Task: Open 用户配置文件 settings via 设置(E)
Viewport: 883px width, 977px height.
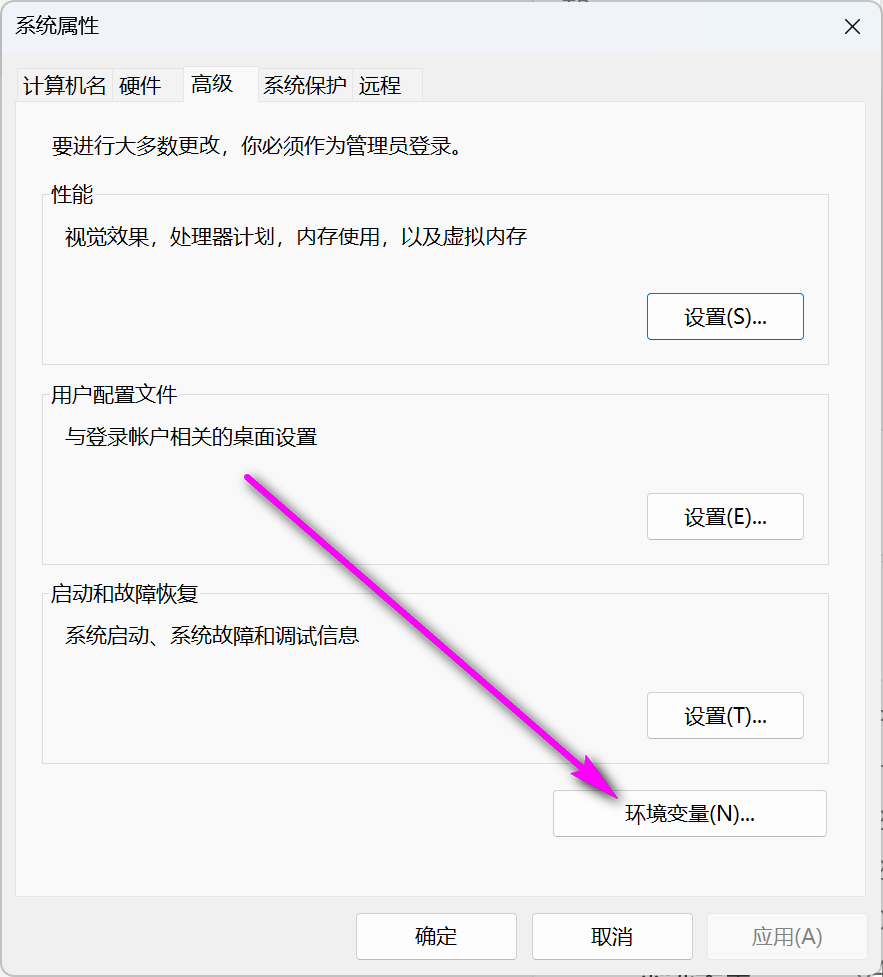Action: coord(725,516)
